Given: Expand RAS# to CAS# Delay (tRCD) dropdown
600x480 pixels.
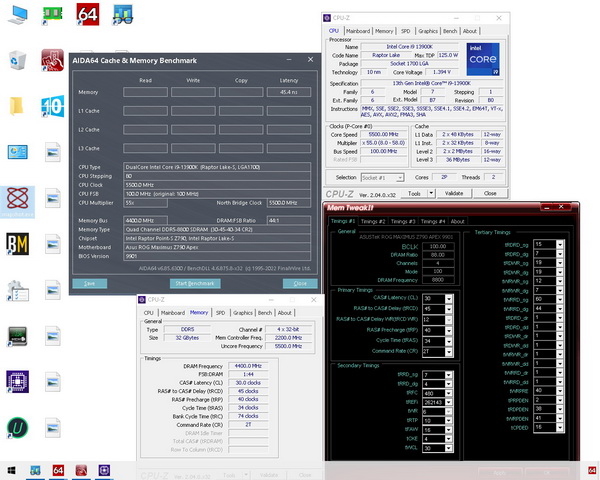Looking at the screenshot, I should coord(448,309).
